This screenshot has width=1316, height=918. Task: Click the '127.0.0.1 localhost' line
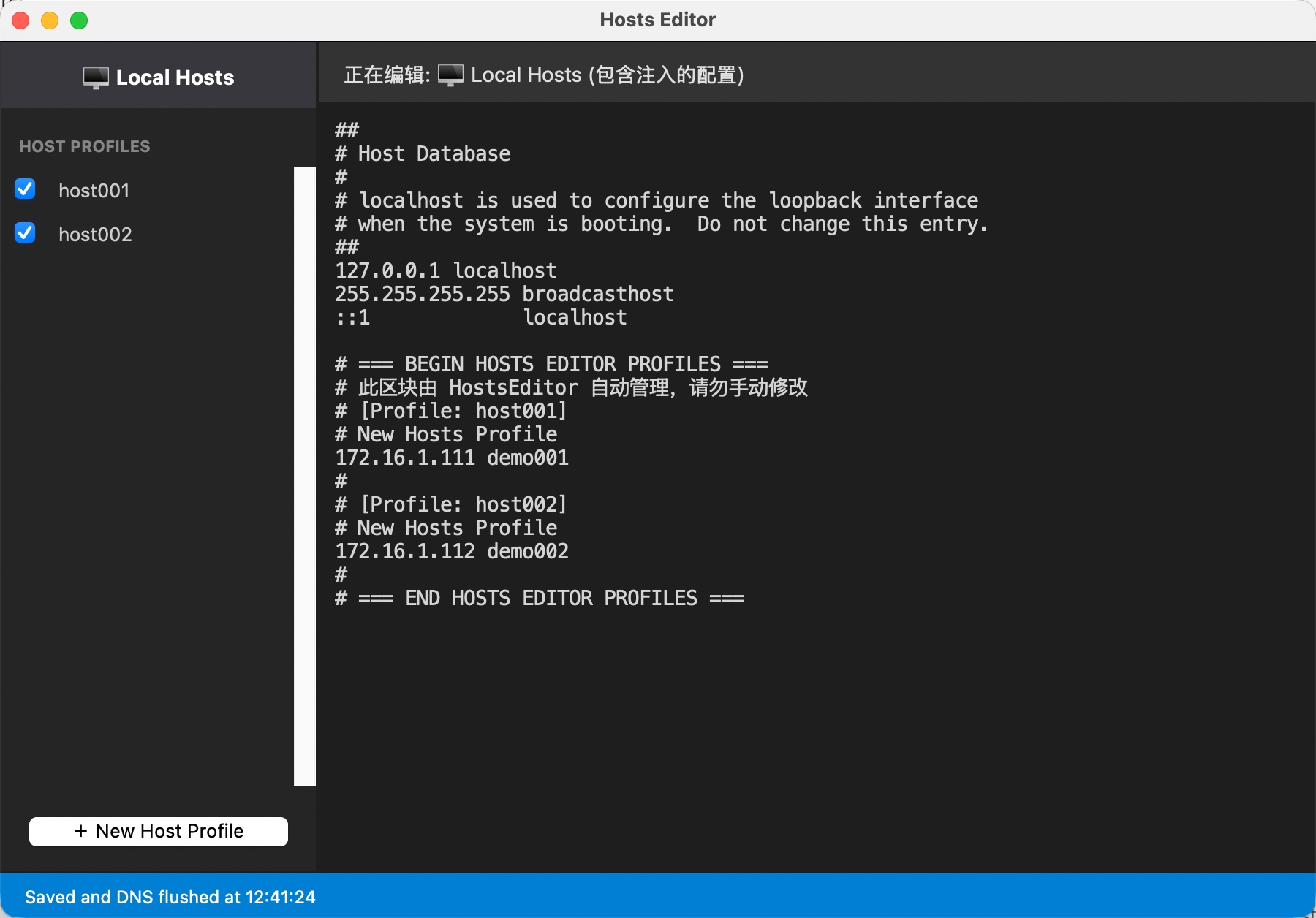point(446,270)
